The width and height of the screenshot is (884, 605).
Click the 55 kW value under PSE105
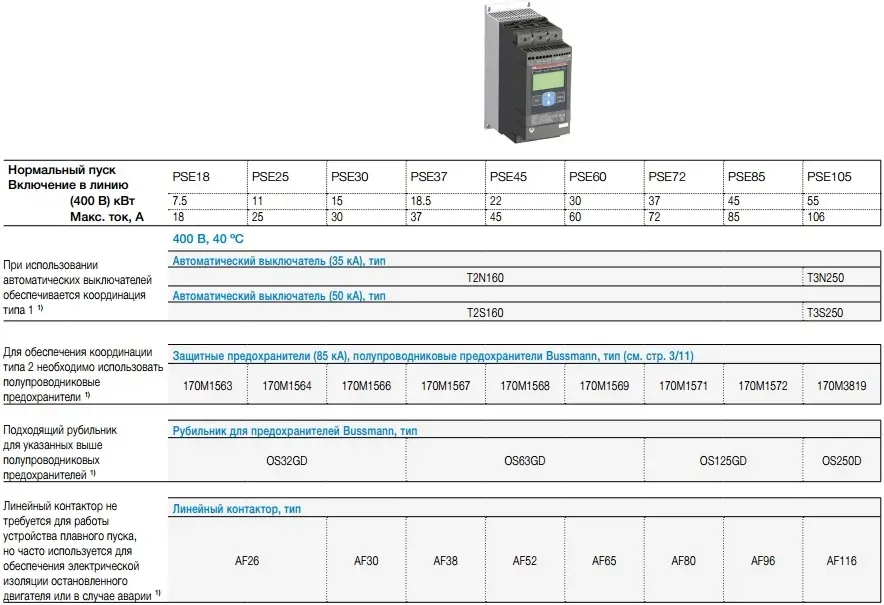pyautogui.click(x=813, y=201)
